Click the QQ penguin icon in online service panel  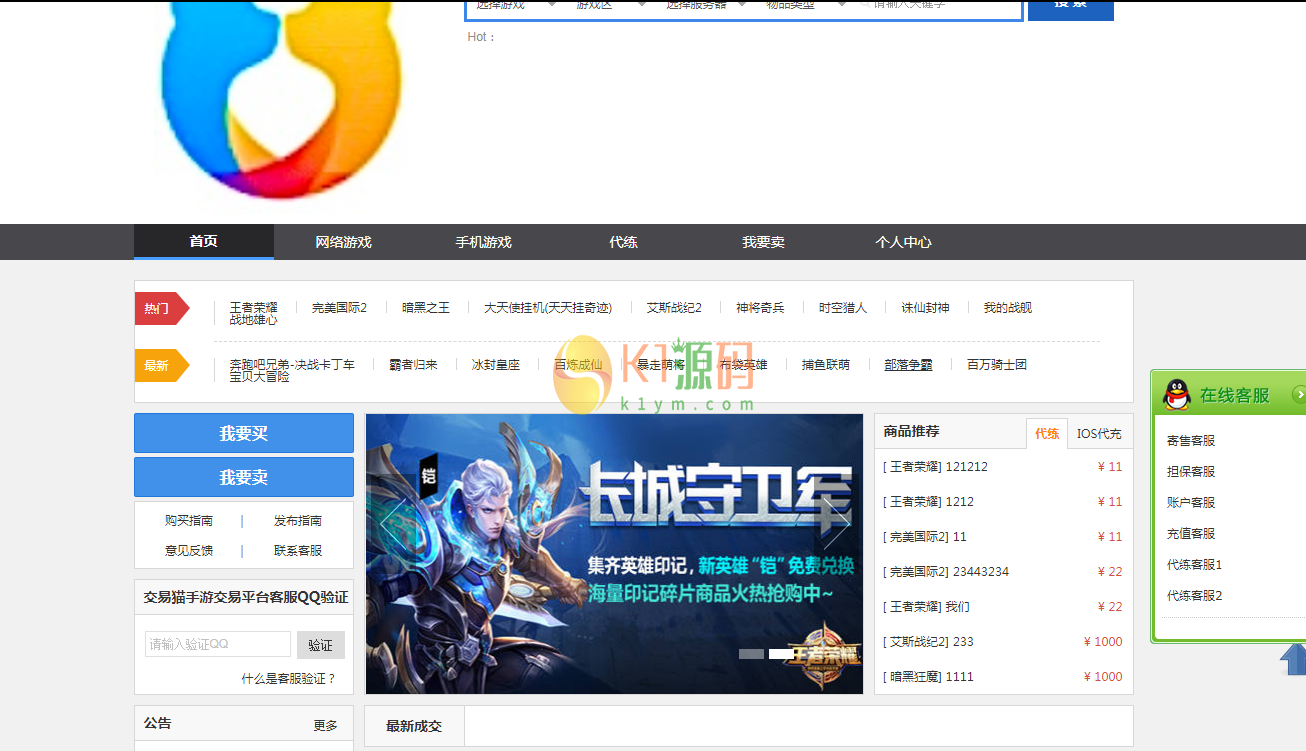point(1177,395)
